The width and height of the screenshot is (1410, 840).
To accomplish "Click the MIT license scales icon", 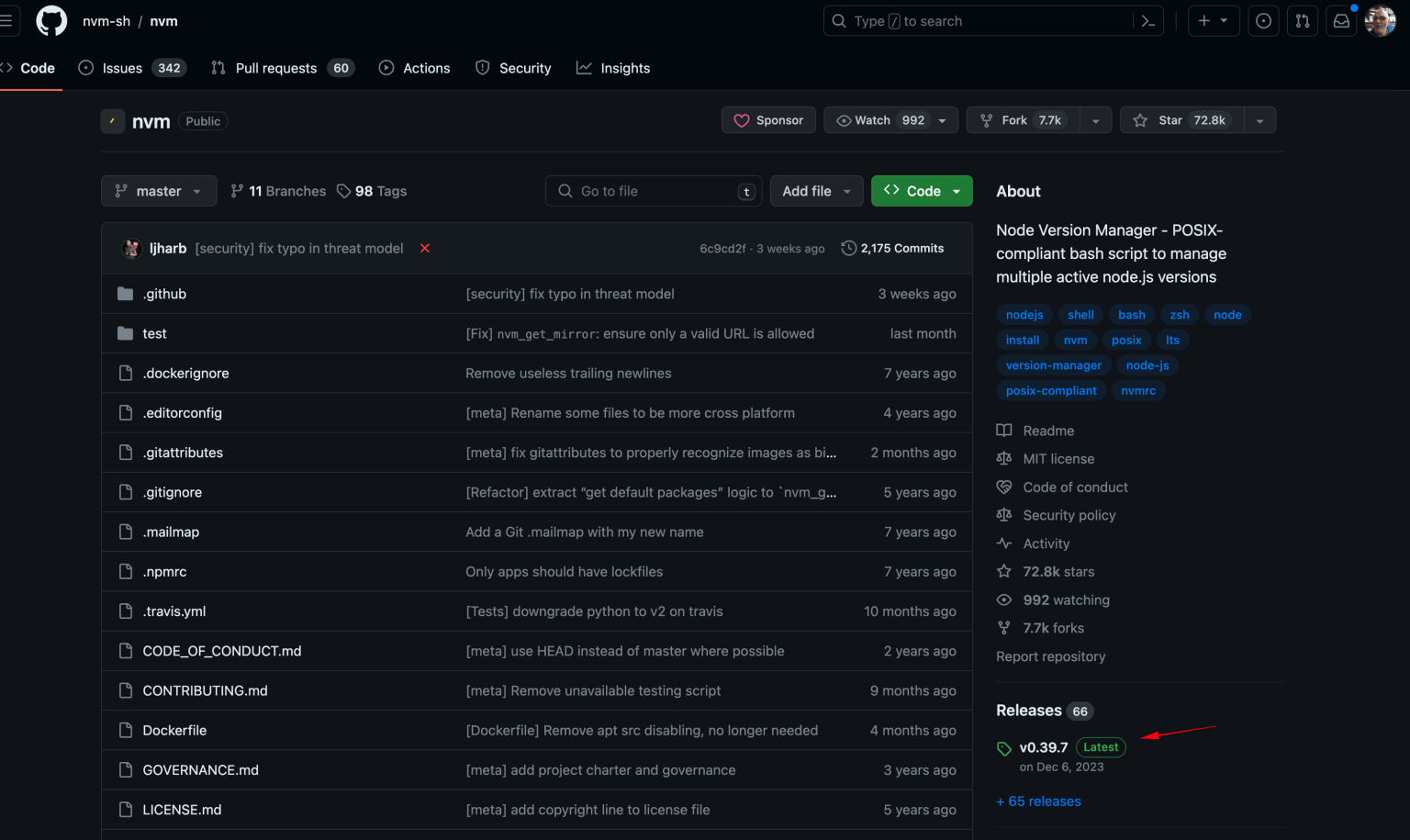I will 1004,458.
